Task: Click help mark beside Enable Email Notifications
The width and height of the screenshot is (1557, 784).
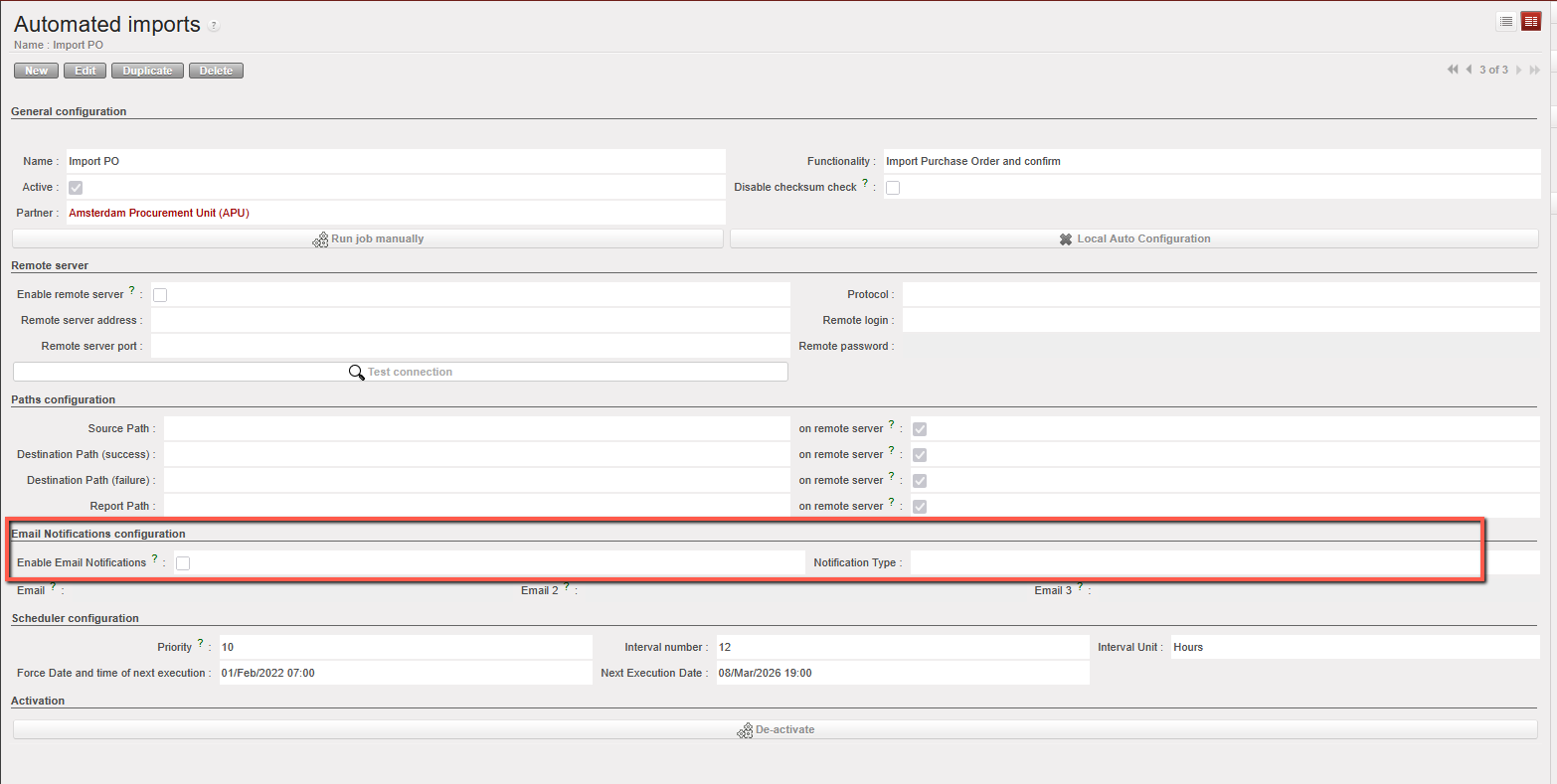Action: [154, 559]
